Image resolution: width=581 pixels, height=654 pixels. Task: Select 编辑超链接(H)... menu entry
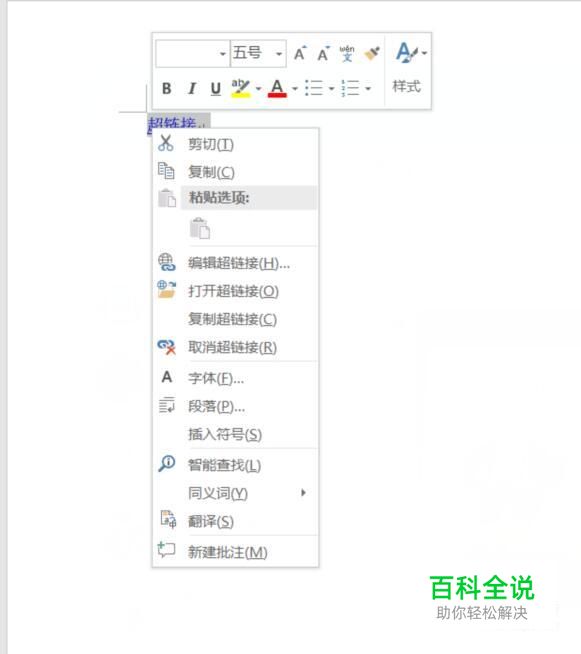coord(236,263)
